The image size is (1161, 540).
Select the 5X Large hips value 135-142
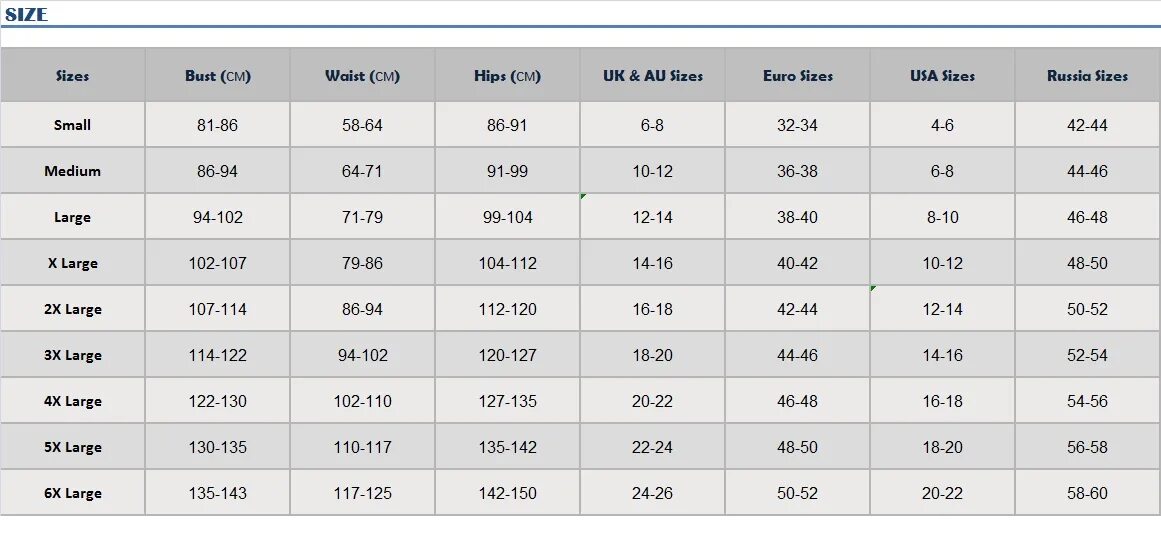tap(507, 447)
